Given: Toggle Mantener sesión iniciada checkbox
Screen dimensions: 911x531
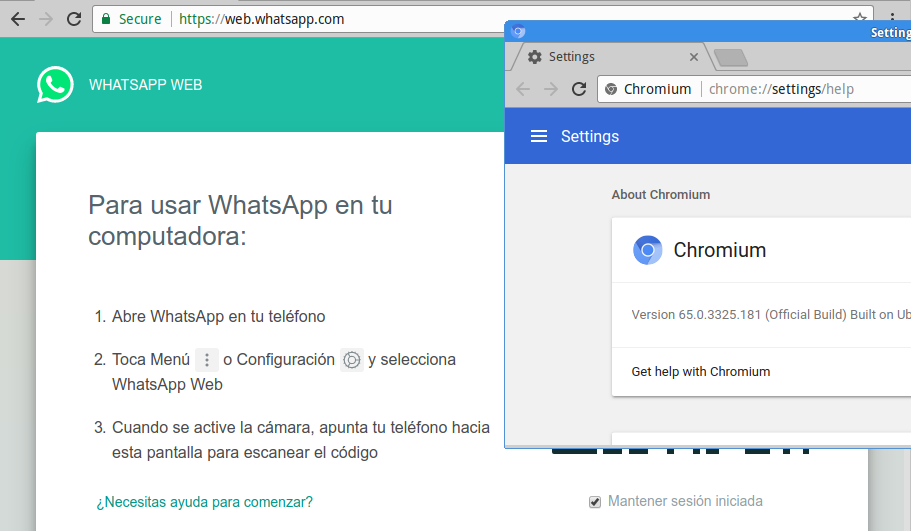Looking at the screenshot, I should point(594,502).
